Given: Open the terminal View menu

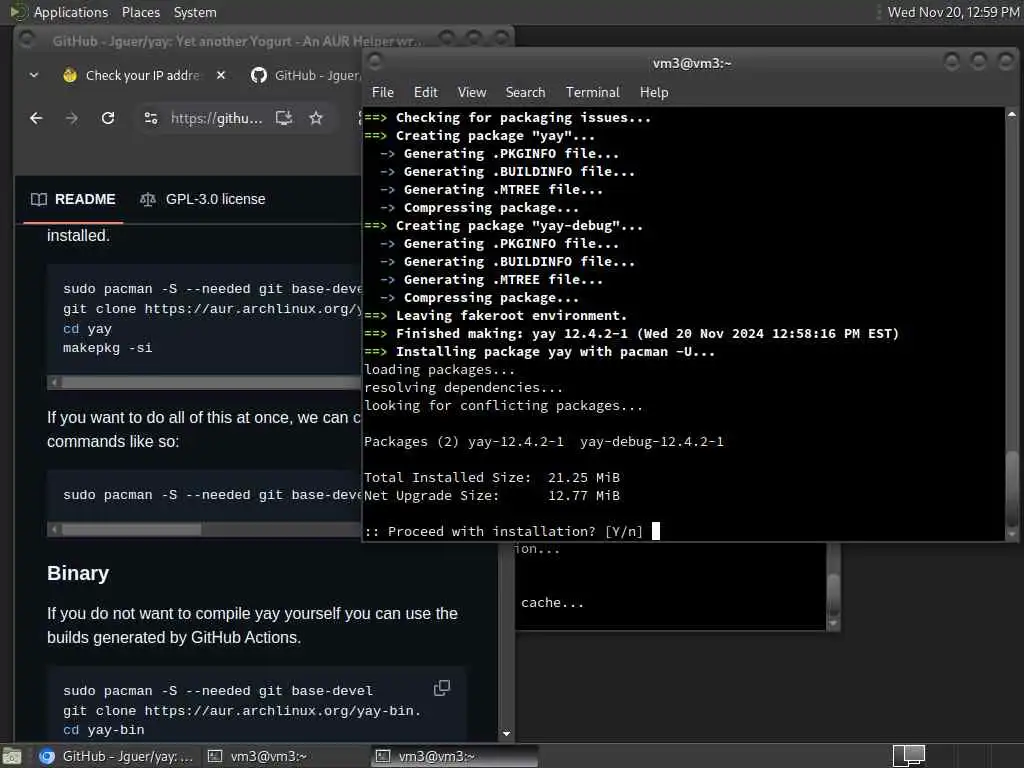Looking at the screenshot, I should pyautogui.click(x=472, y=92).
